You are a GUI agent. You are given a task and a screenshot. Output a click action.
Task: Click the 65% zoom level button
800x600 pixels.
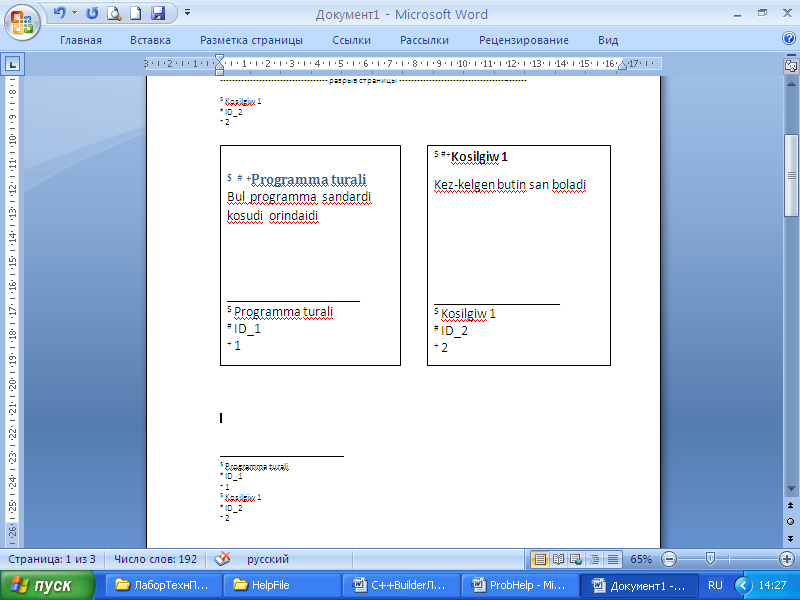pos(641,559)
